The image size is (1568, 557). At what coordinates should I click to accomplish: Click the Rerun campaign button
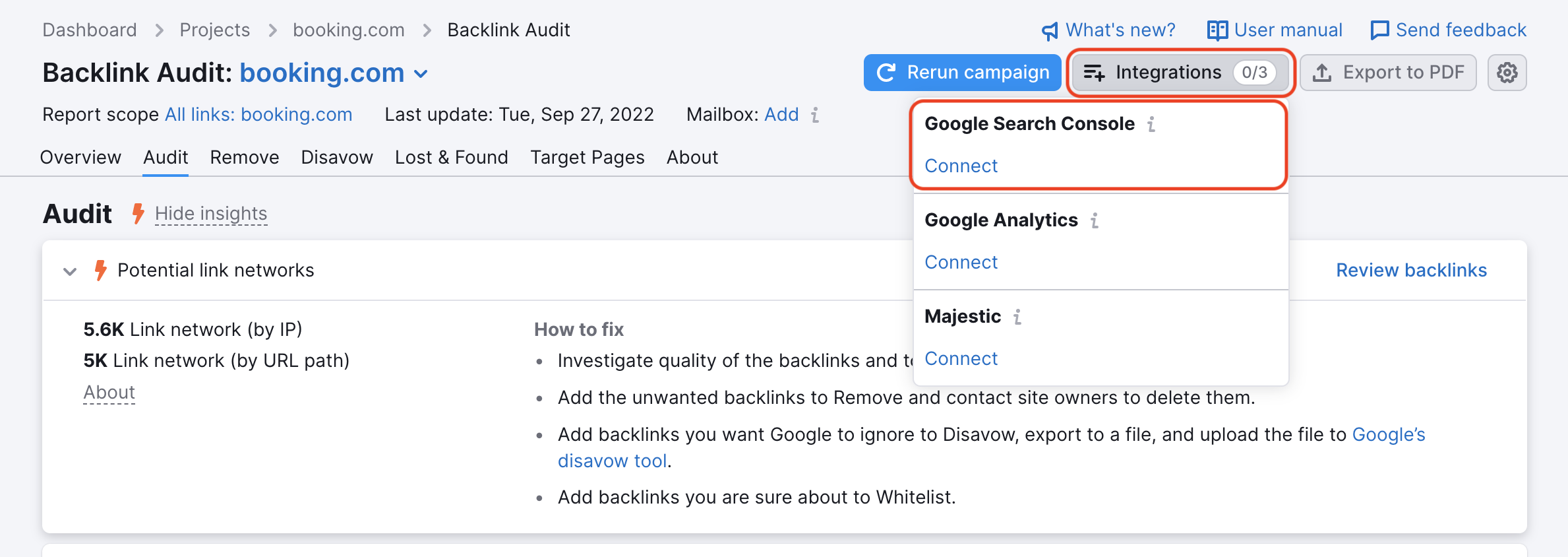coord(962,73)
